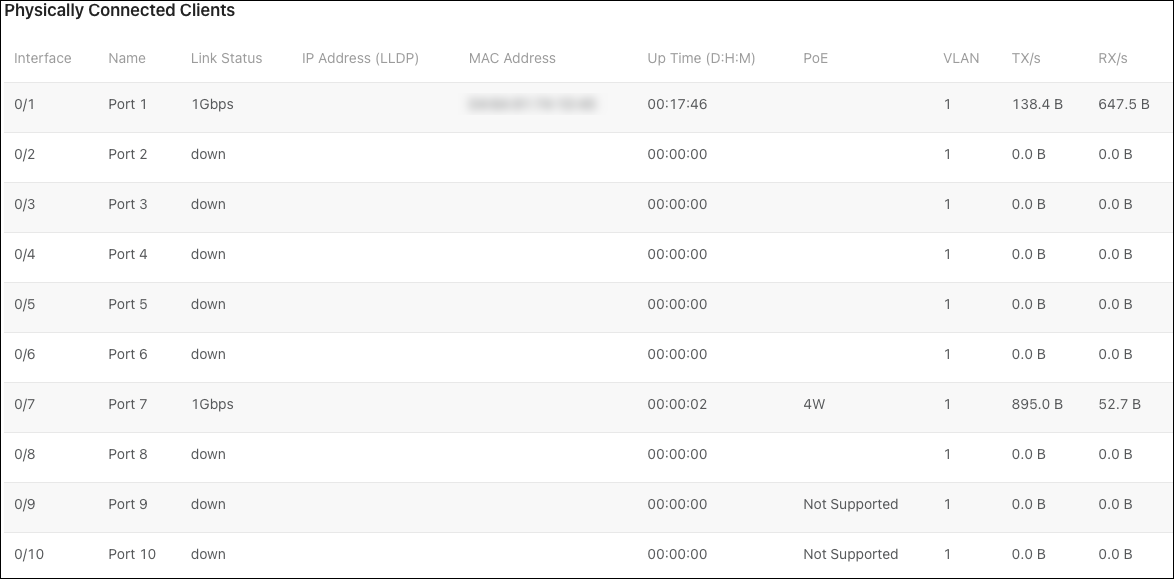Select interface 0/7 row
The height and width of the screenshot is (579, 1174).
click(587, 404)
